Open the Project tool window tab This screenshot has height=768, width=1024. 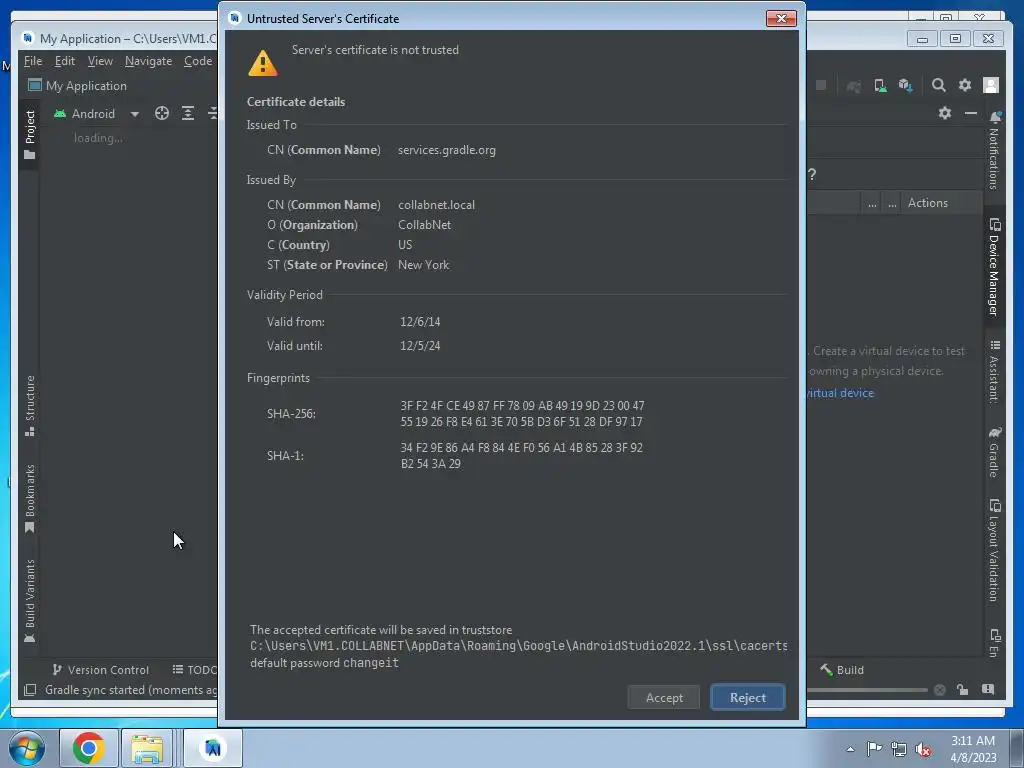point(29,135)
